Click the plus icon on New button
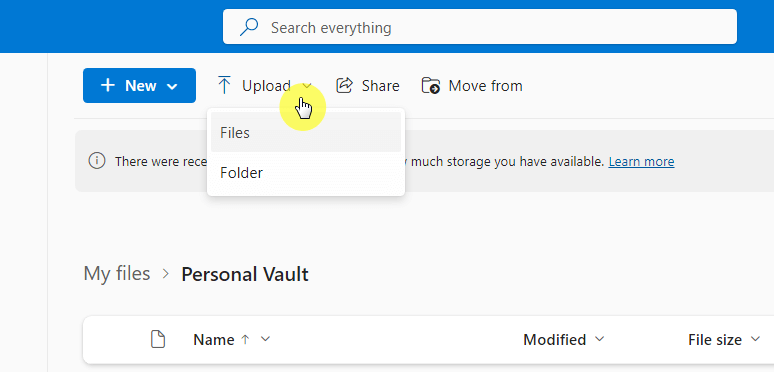774x372 pixels. point(108,85)
